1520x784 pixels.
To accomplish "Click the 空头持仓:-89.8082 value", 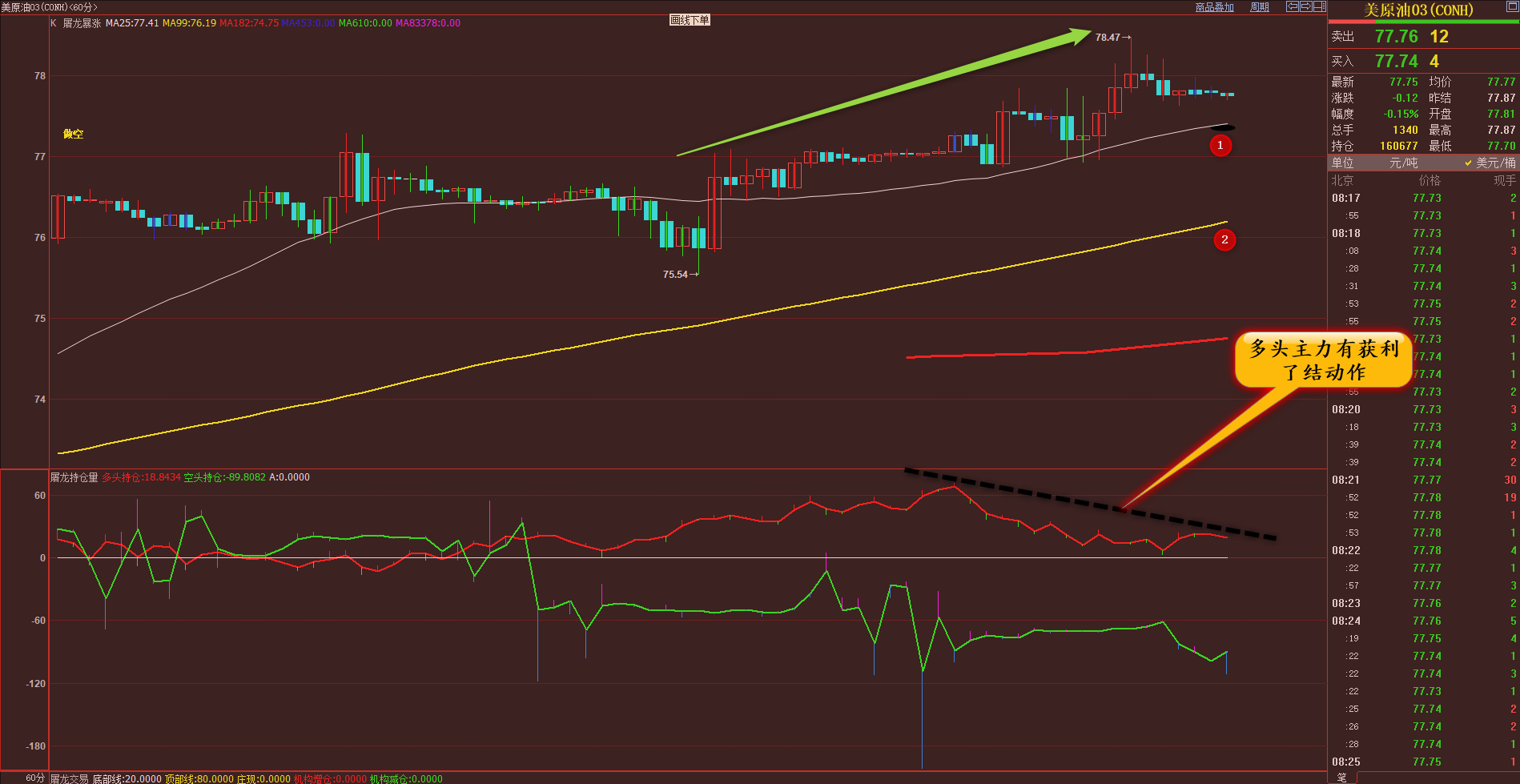I will pyautogui.click(x=224, y=477).
